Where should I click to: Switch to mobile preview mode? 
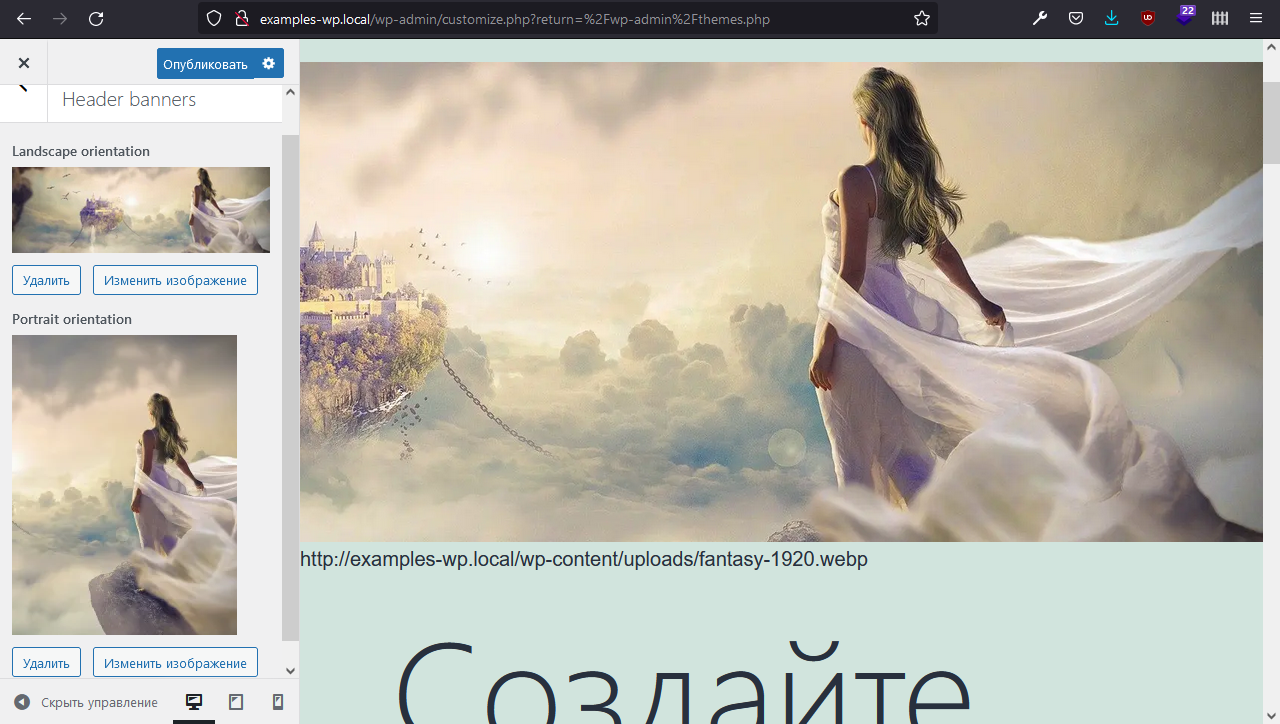[x=278, y=702]
